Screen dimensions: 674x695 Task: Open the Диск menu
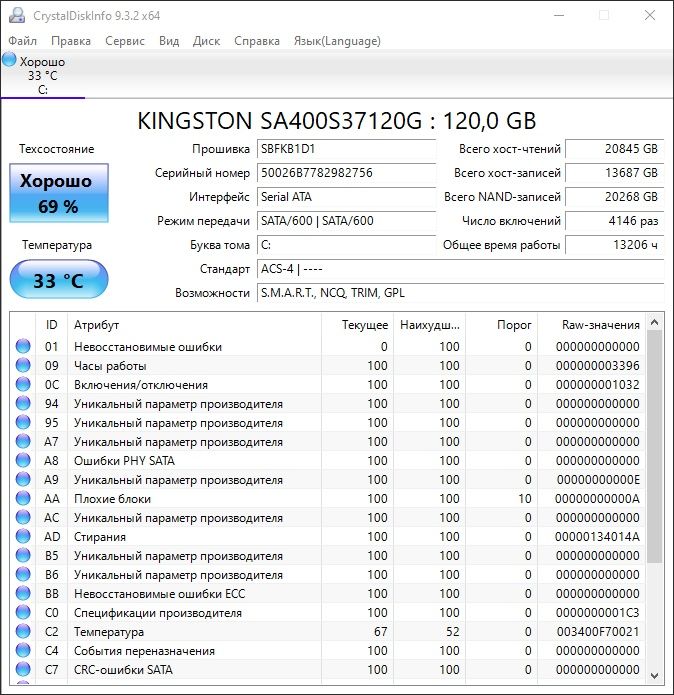tap(206, 41)
